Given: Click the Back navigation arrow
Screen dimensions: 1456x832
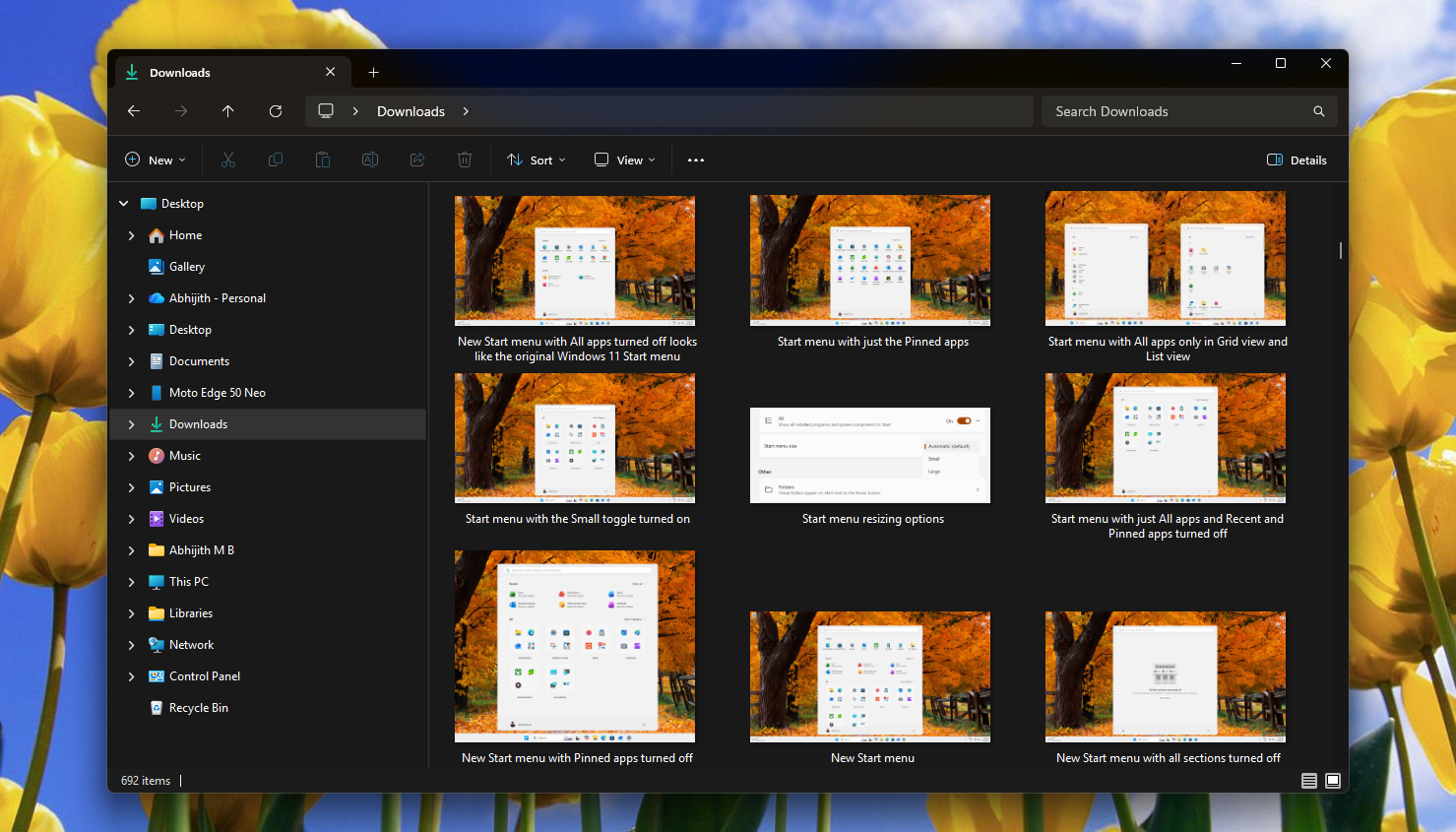Looking at the screenshot, I should [x=134, y=111].
